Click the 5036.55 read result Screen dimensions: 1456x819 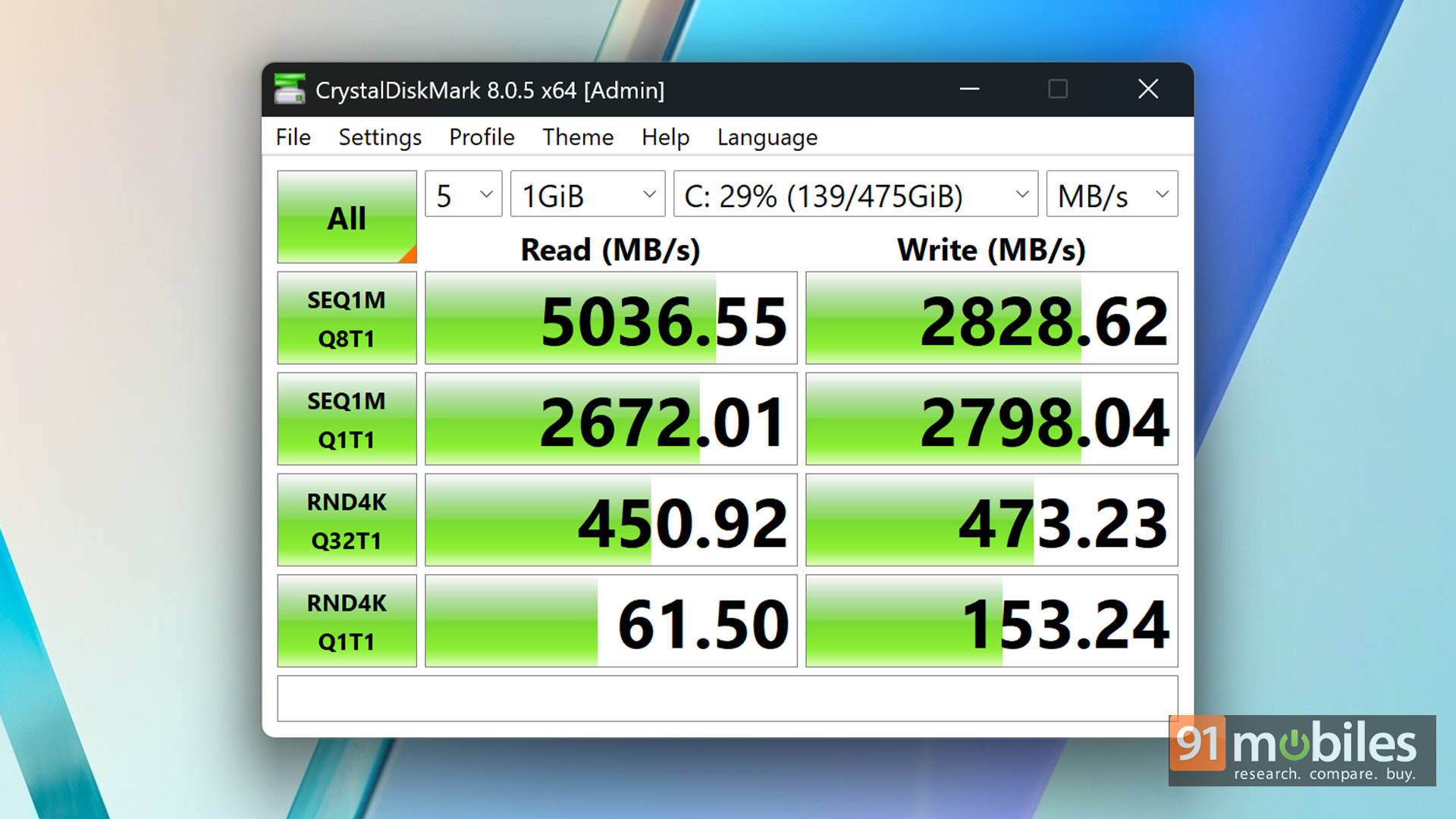point(611,318)
